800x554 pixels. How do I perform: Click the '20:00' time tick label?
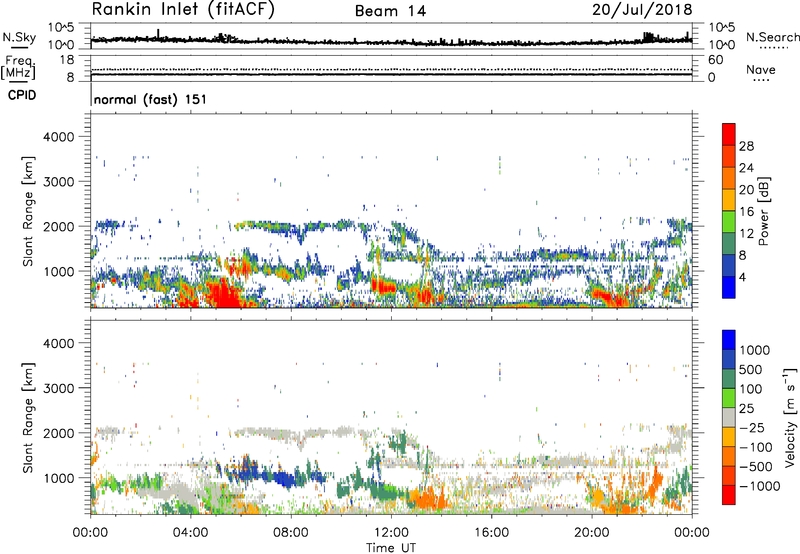[591, 533]
